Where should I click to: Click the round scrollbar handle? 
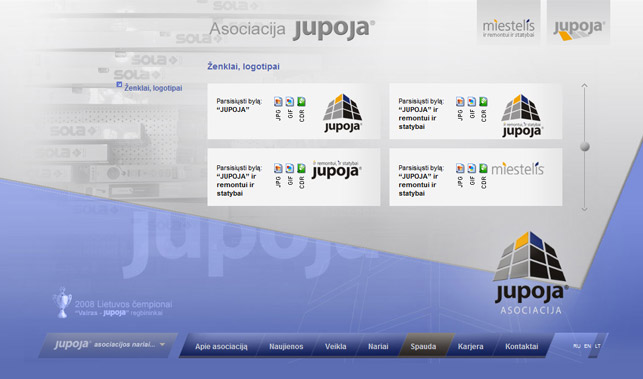click(x=585, y=146)
